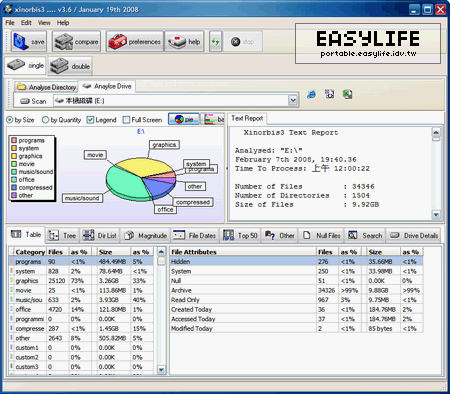Screen dimensions: 450x394
Task: Click the File Attributes column header
Action: [x=243, y=252]
